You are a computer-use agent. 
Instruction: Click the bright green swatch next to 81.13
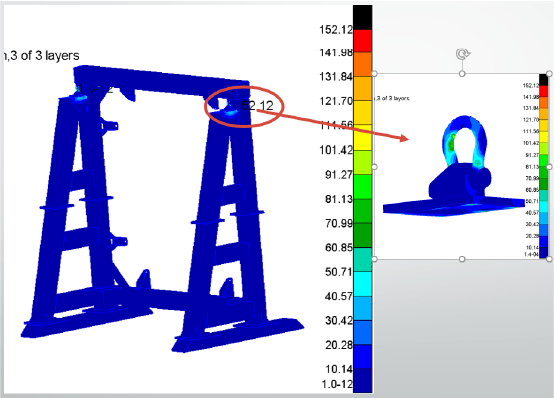363,187
